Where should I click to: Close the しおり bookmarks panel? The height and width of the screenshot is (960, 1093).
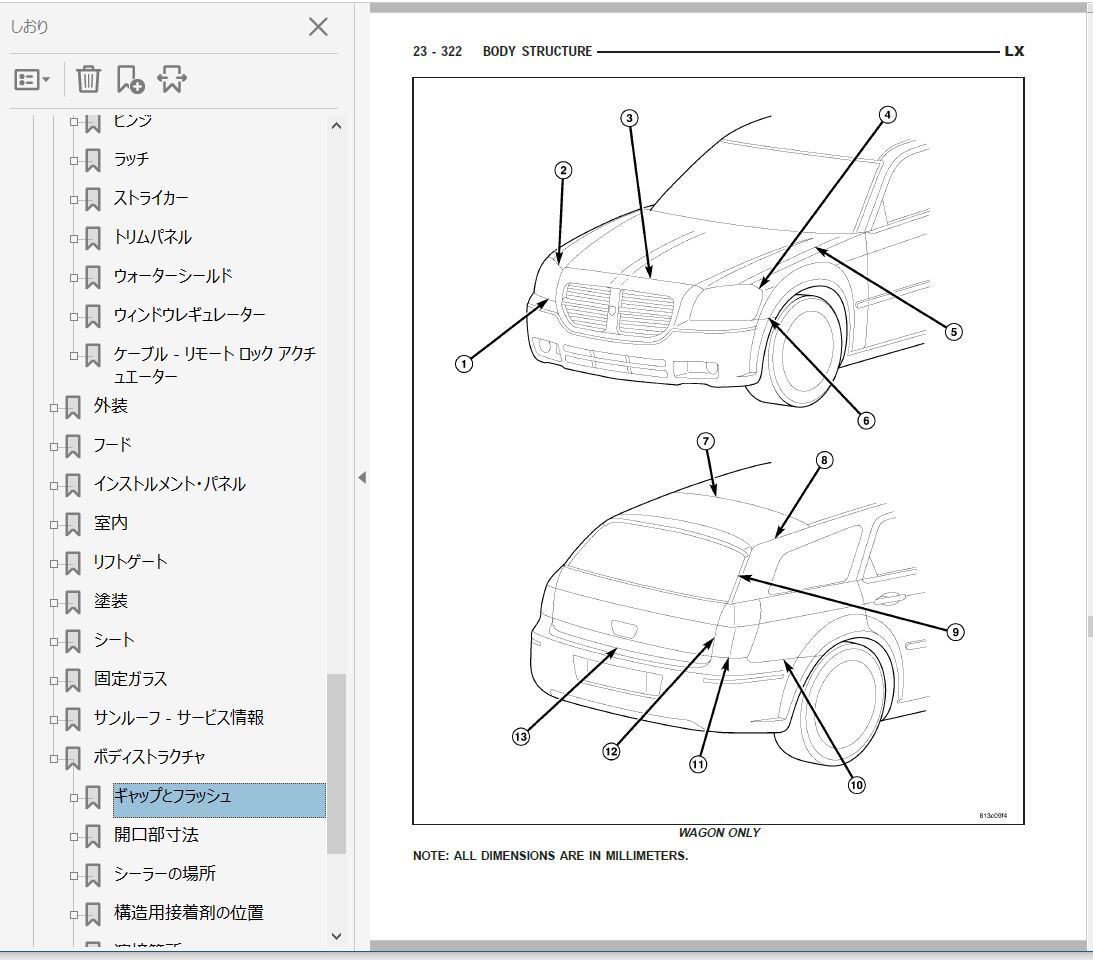point(318,27)
